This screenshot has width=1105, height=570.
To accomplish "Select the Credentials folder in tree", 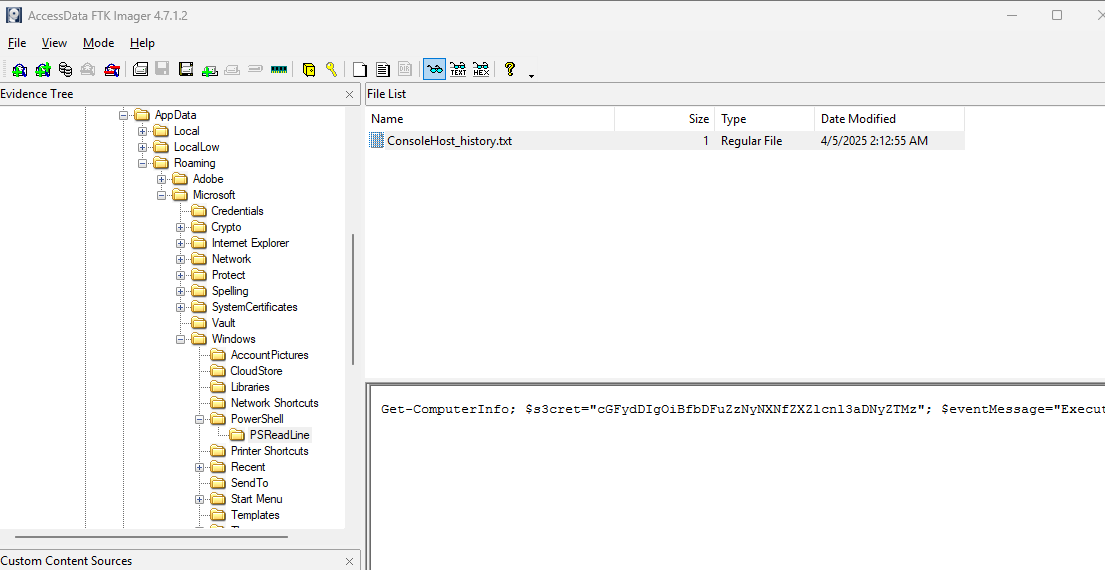I will 237,211.
